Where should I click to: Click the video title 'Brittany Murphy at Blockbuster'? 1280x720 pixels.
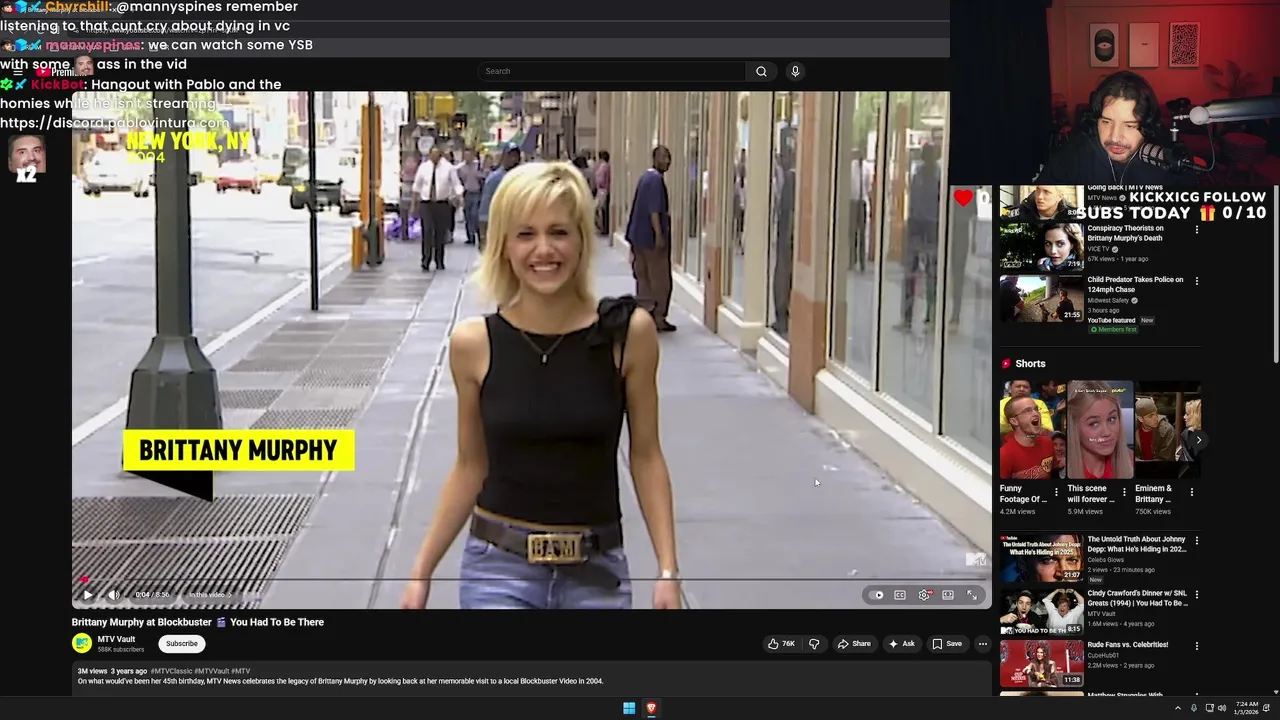198,622
